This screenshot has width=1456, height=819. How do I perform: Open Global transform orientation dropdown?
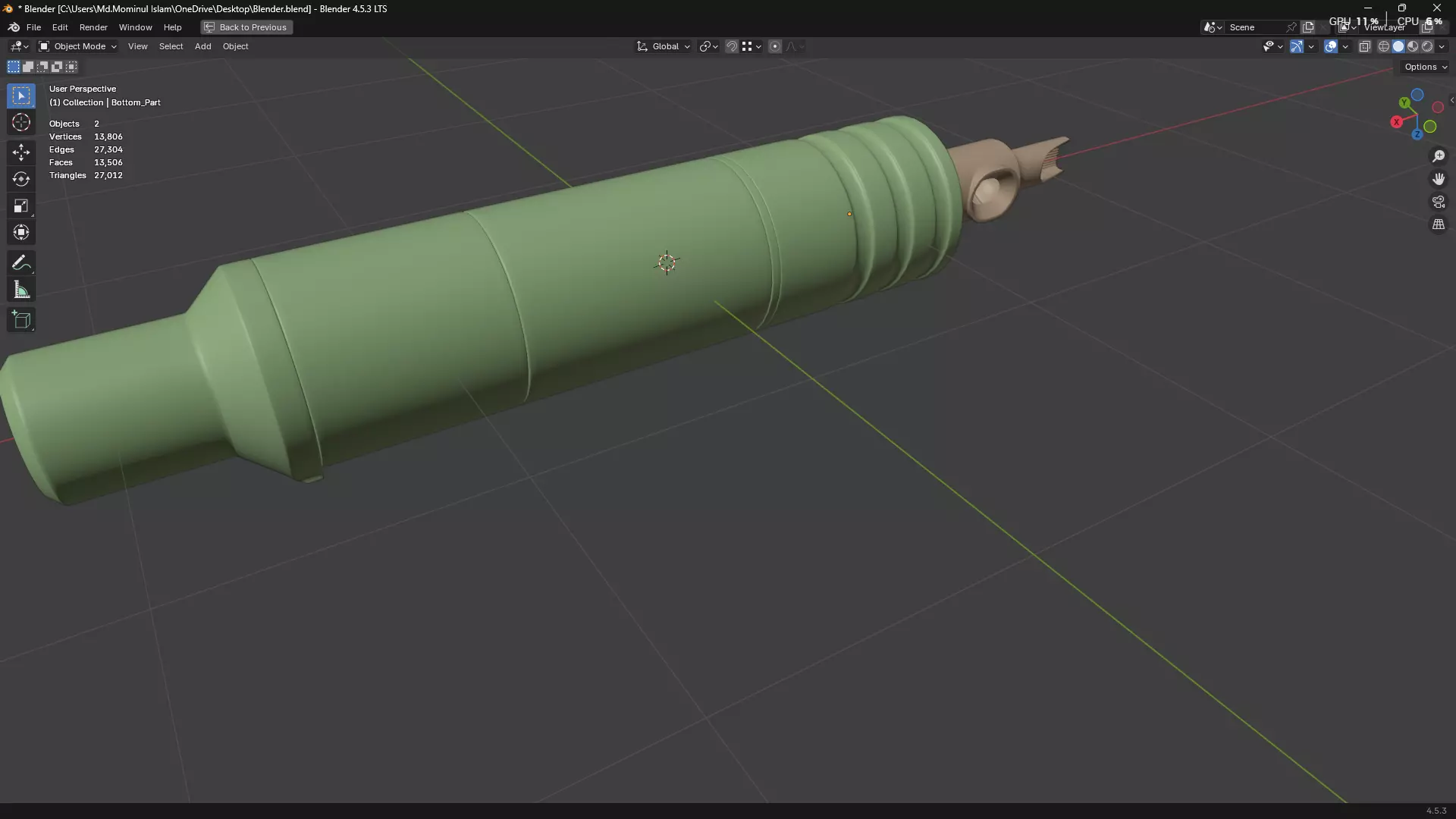(x=664, y=46)
